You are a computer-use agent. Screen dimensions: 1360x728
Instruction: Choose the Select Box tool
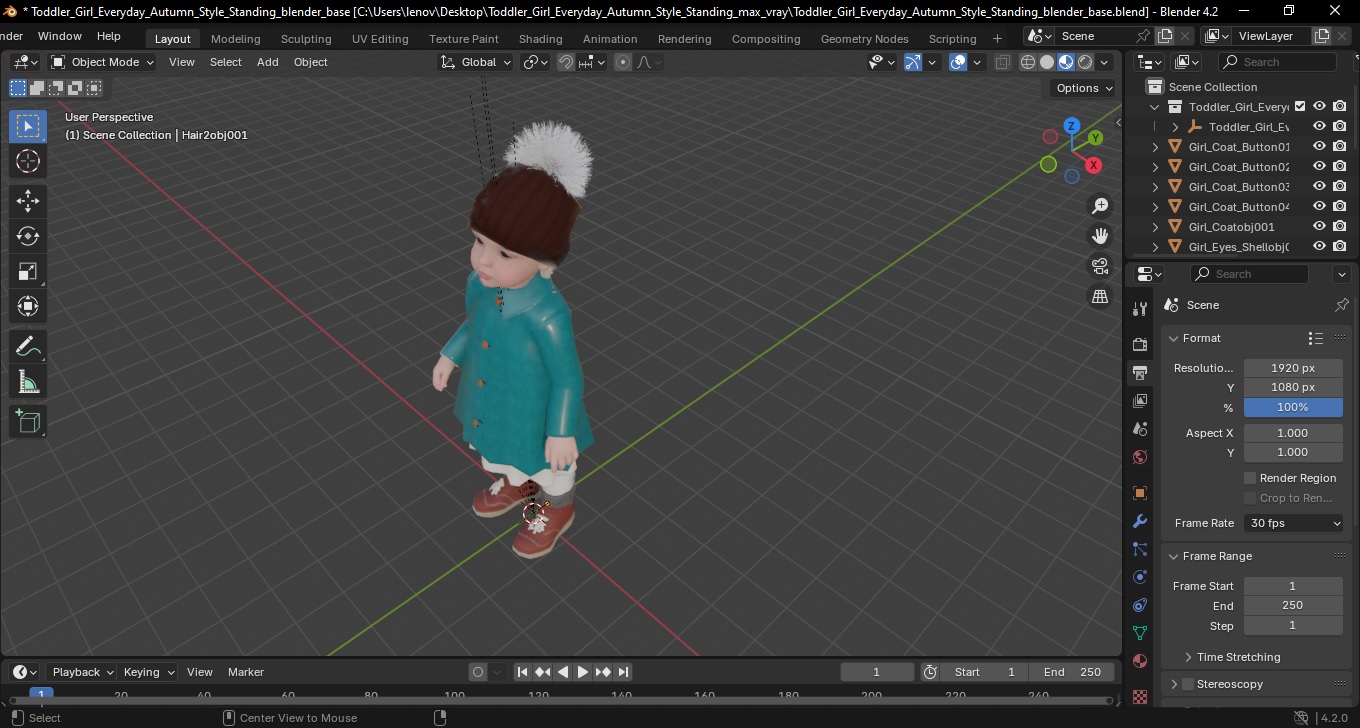pyautogui.click(x=28, y=126)
